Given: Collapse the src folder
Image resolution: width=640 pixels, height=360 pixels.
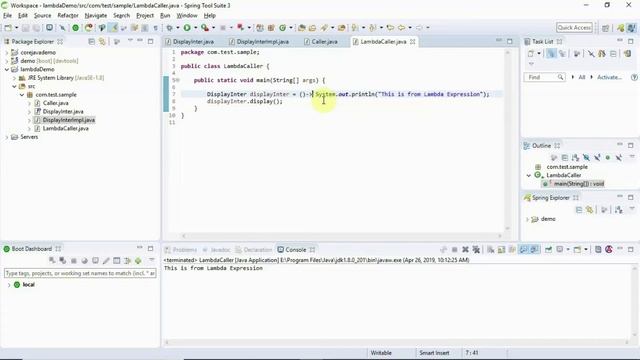Looking at the screenshot, I should [x=14, y=86].
